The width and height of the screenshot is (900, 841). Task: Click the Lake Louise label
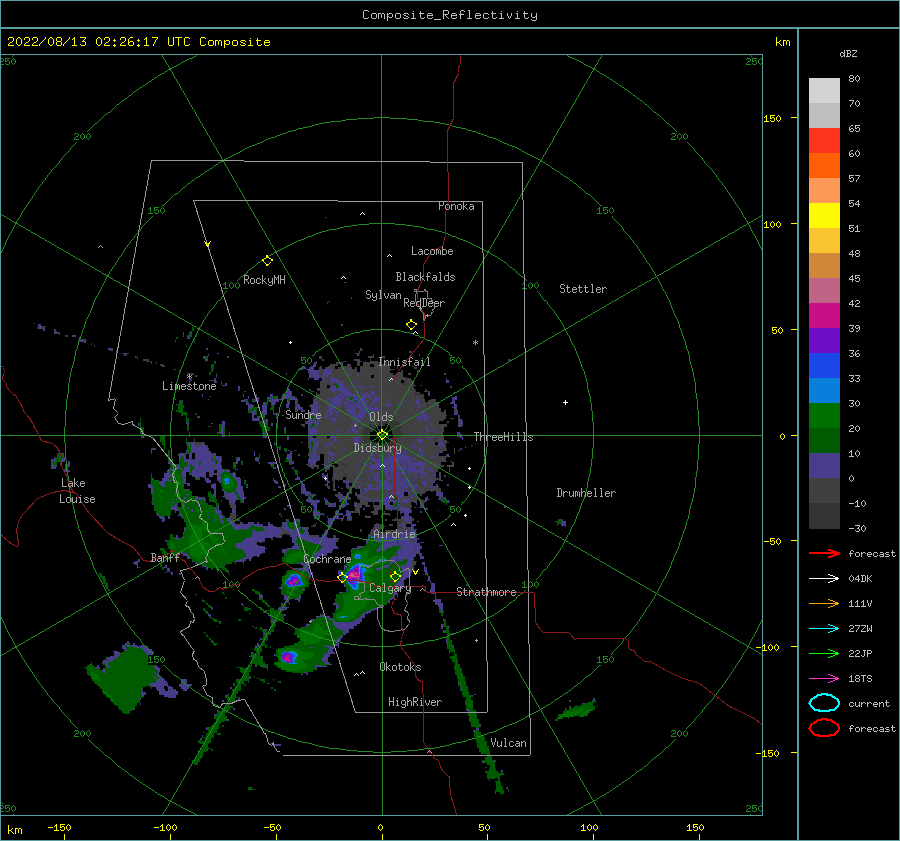click(77, 491)
